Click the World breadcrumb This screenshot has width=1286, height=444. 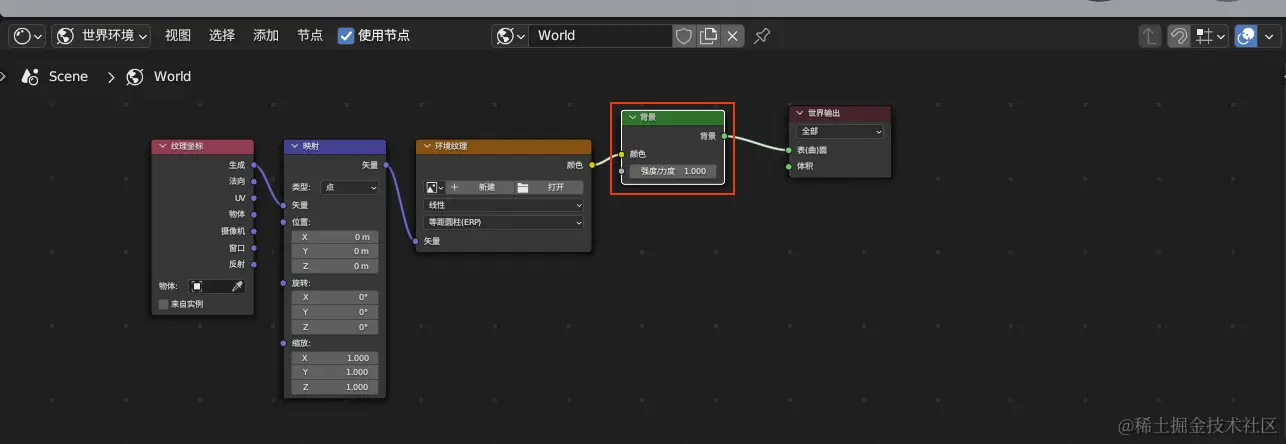click(172, 76)
